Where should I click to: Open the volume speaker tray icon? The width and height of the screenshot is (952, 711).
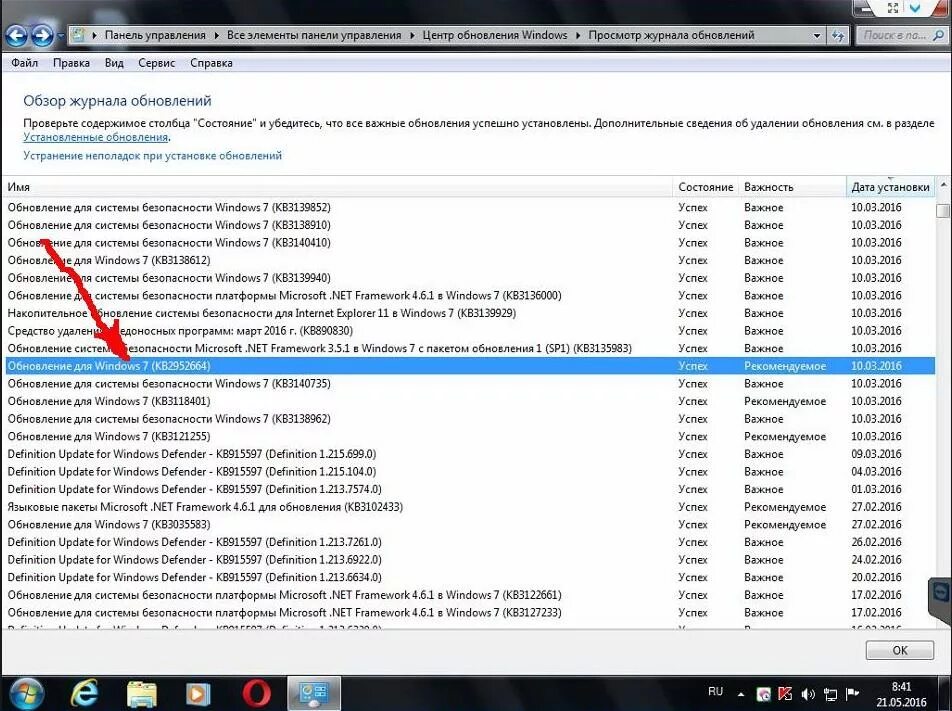tap(808, 693)
